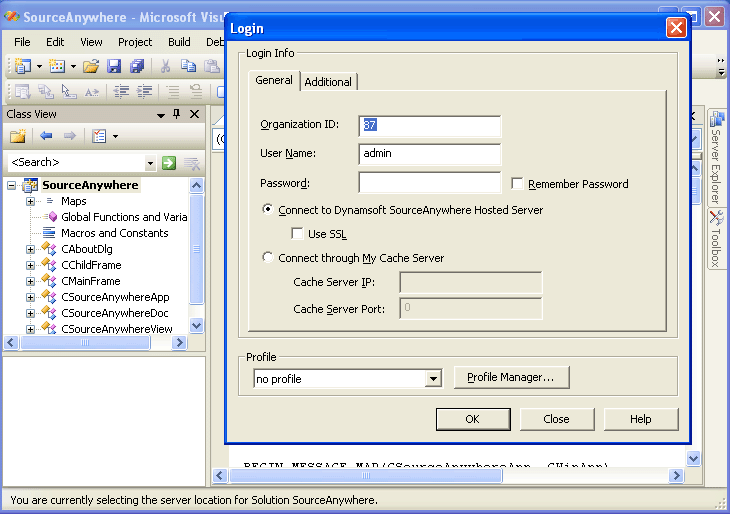This screenshot has width=730, height=514.
Task: Open the Profile Manager
Action: pyautogui.click(x=511, y=377)
